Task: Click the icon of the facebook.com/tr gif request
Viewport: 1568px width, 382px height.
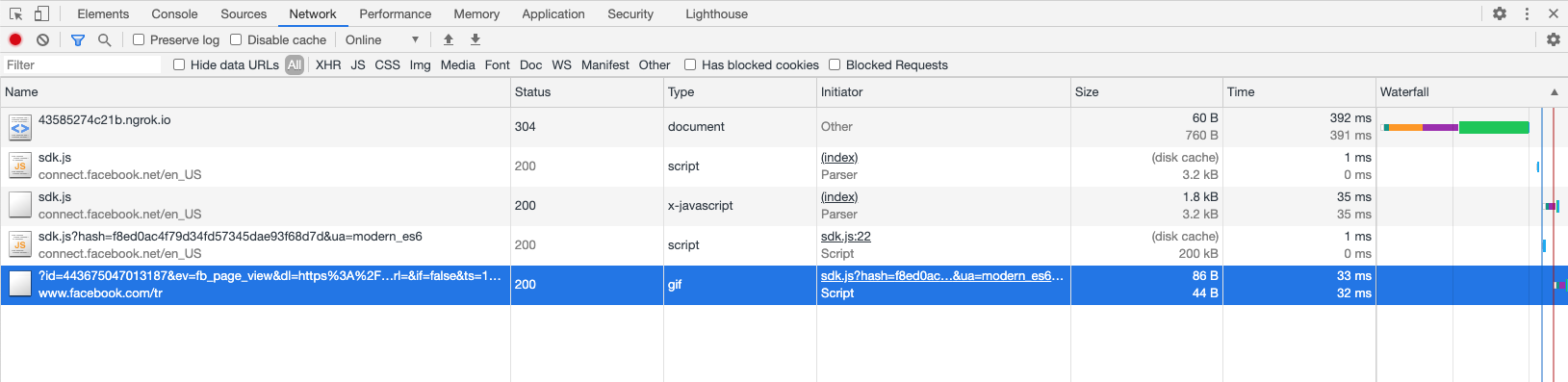Action: click(20, 284)
